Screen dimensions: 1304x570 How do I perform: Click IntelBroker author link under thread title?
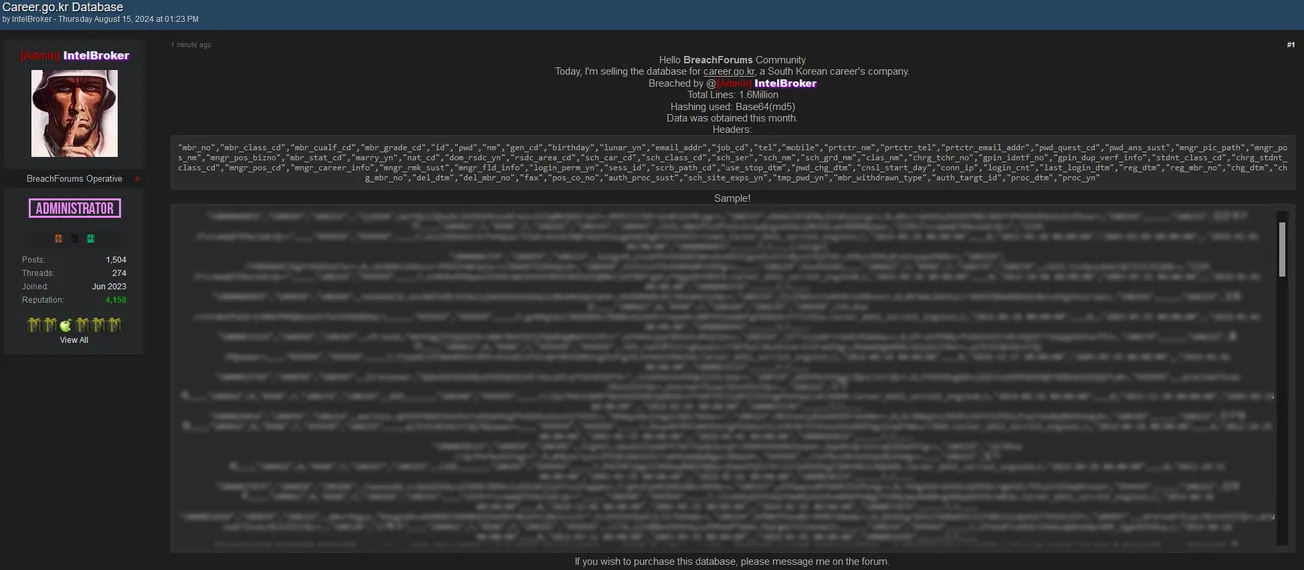tap(32, 19)
